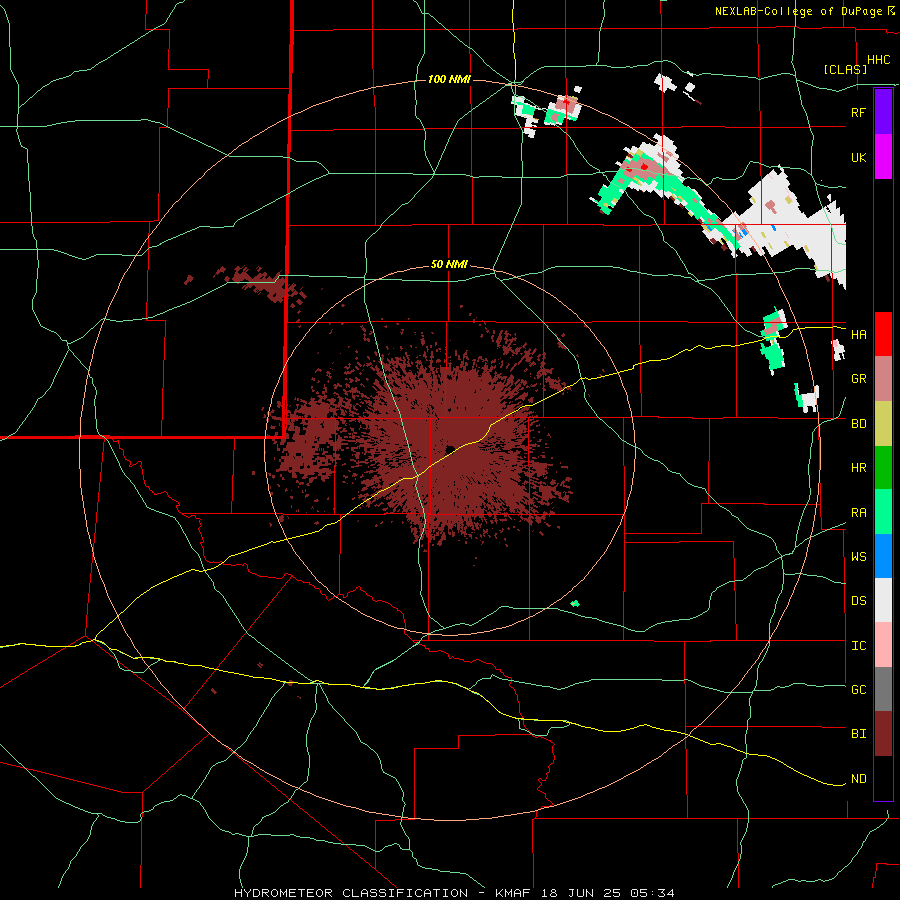Click the ND legend label
Screen dimensions: 900x900
pos(858,779)
